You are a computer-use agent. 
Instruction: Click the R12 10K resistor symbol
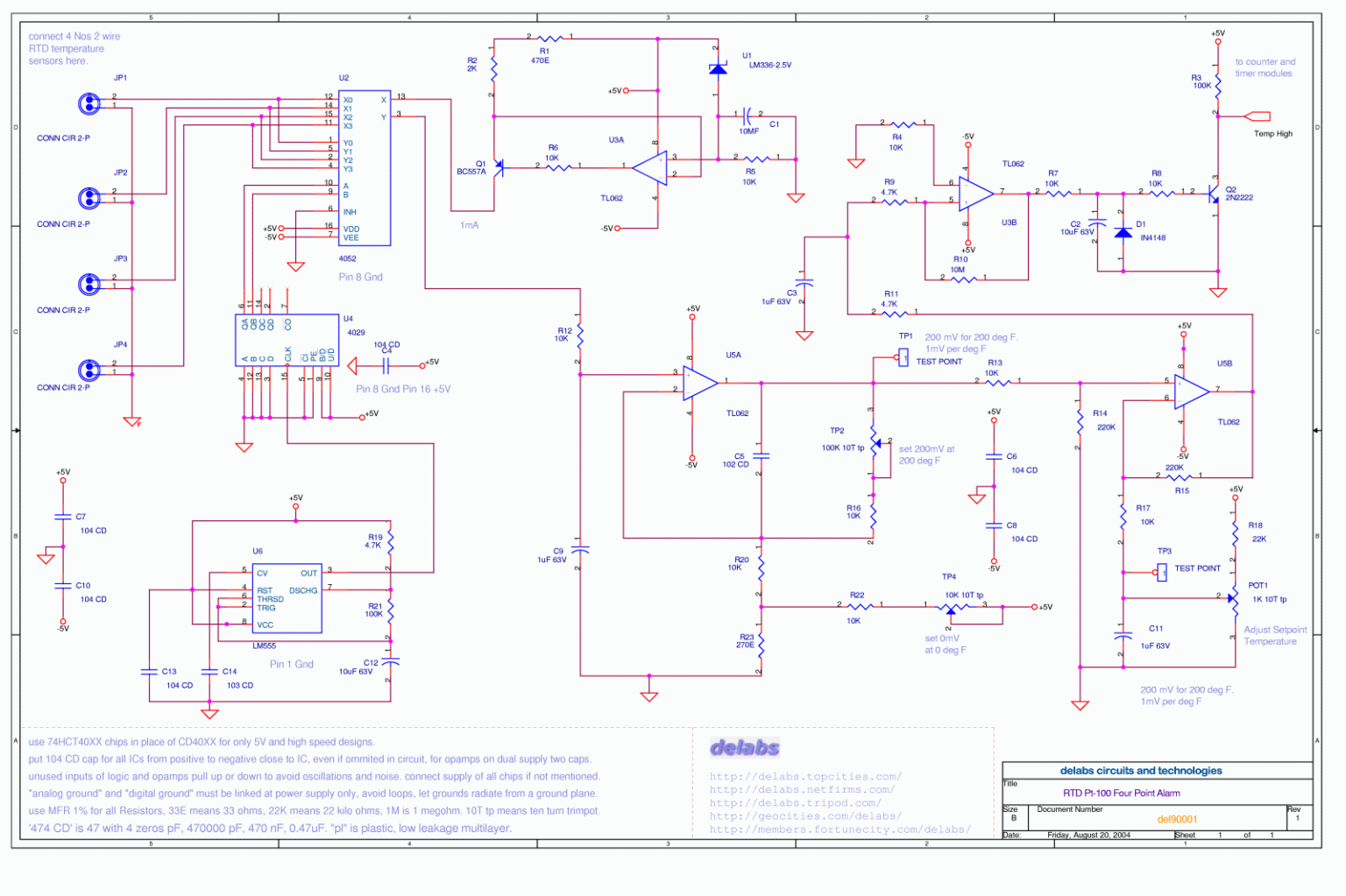(580, 335)
